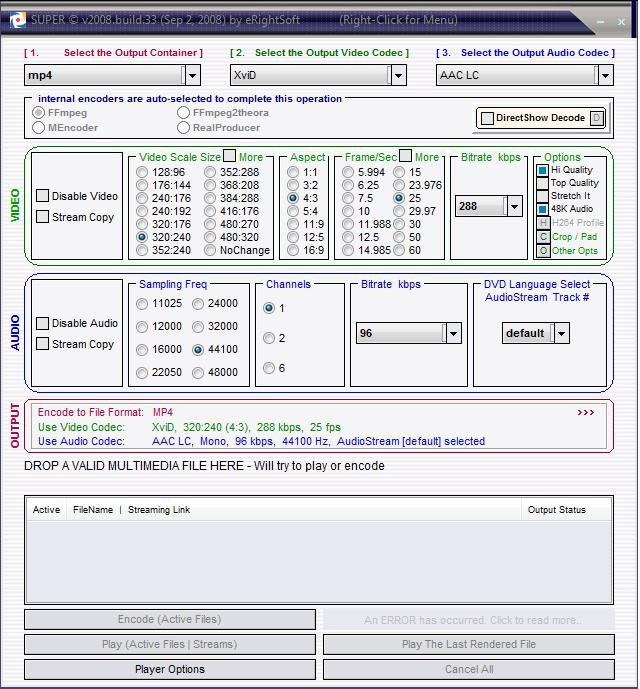Toggle Video Scale Size More checkbox
Image resolution: width=640 pixels, height=689 pixels.
coord(229,156)
